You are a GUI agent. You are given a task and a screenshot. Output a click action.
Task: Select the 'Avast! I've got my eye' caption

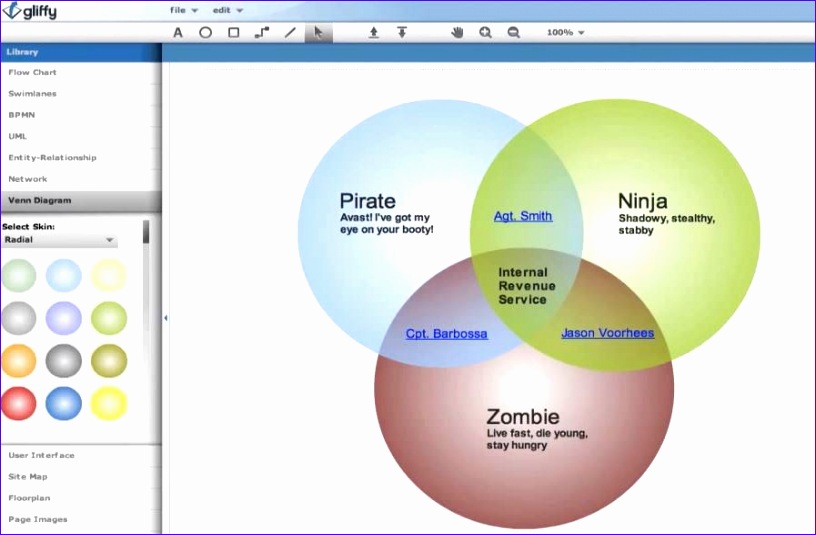(387, 223)
